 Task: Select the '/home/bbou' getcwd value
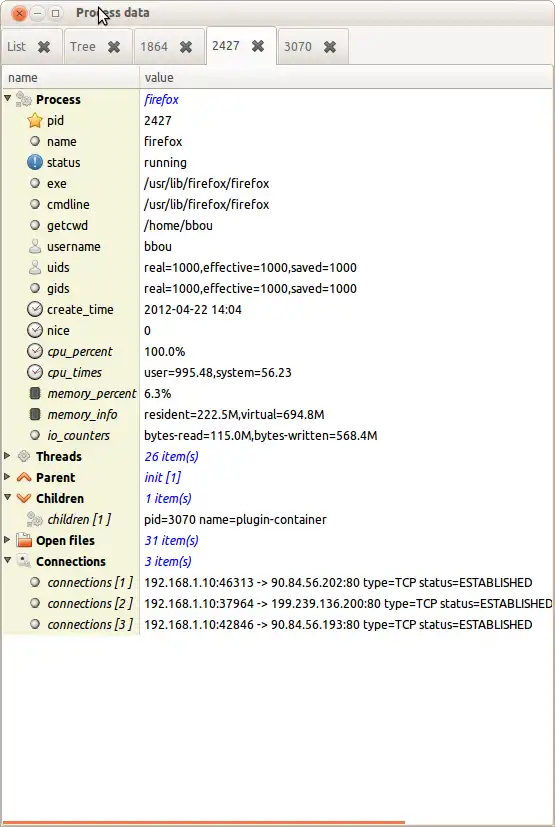coord(178,225)
